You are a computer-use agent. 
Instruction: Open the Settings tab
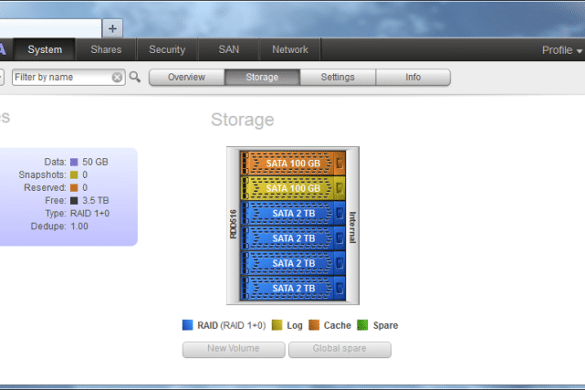(338, 77)
